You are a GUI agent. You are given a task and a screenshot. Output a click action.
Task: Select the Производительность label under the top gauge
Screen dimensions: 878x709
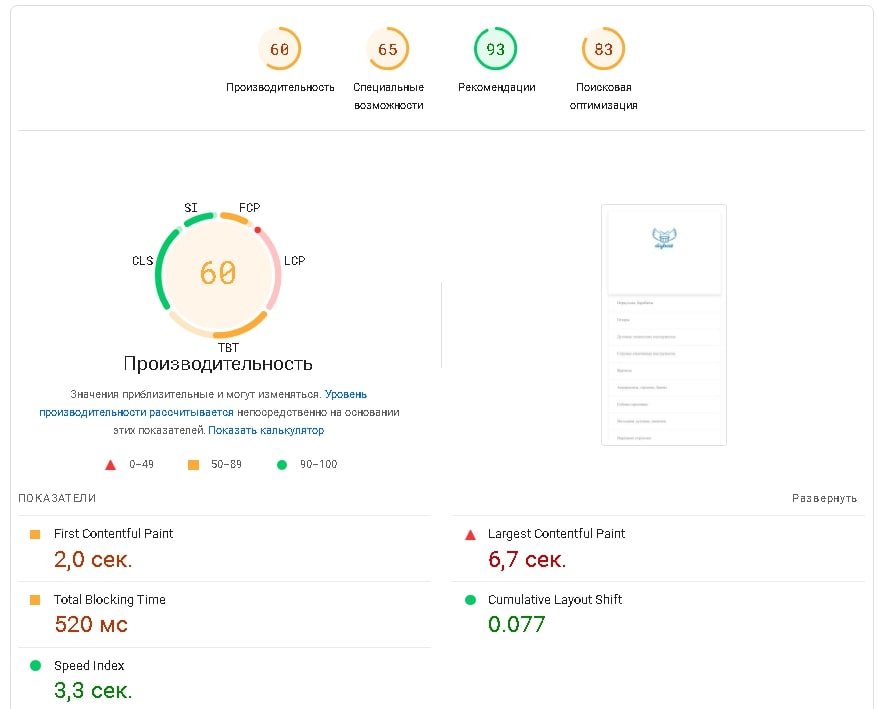click(280, 87)
